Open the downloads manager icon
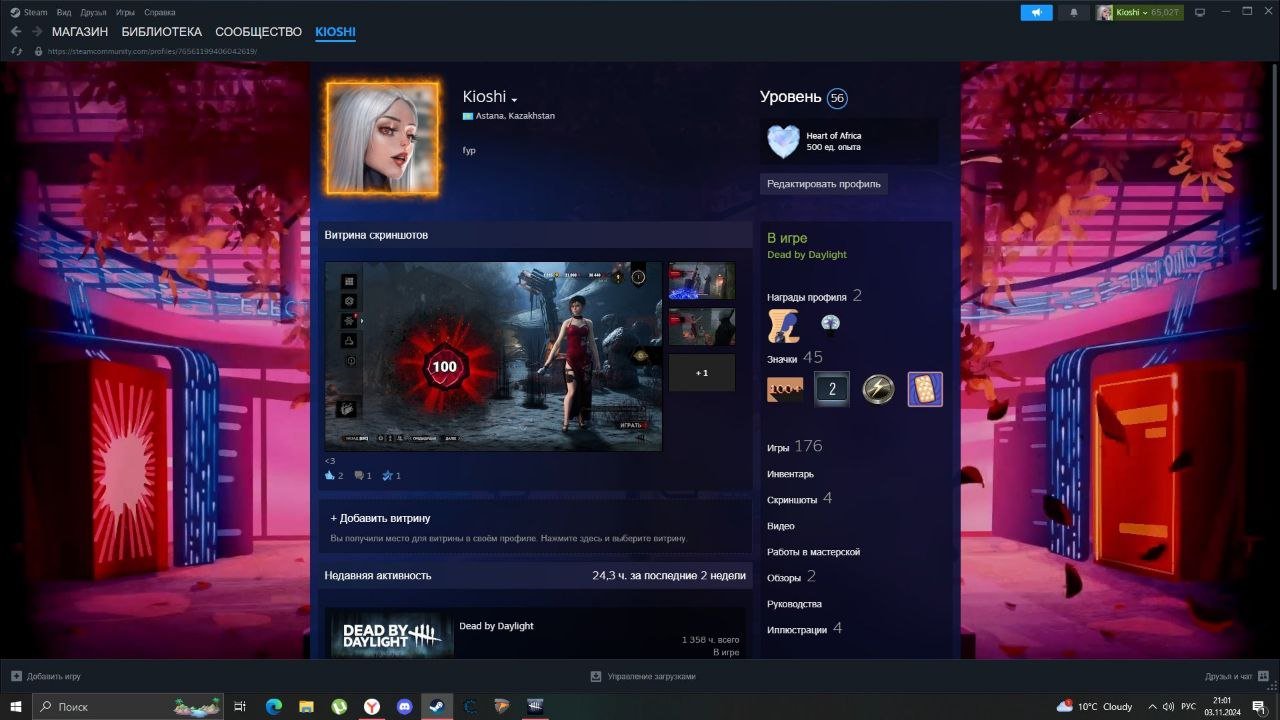Image resolution: width=1280 pixels, height=720 pixels. (x=596, y=676)
